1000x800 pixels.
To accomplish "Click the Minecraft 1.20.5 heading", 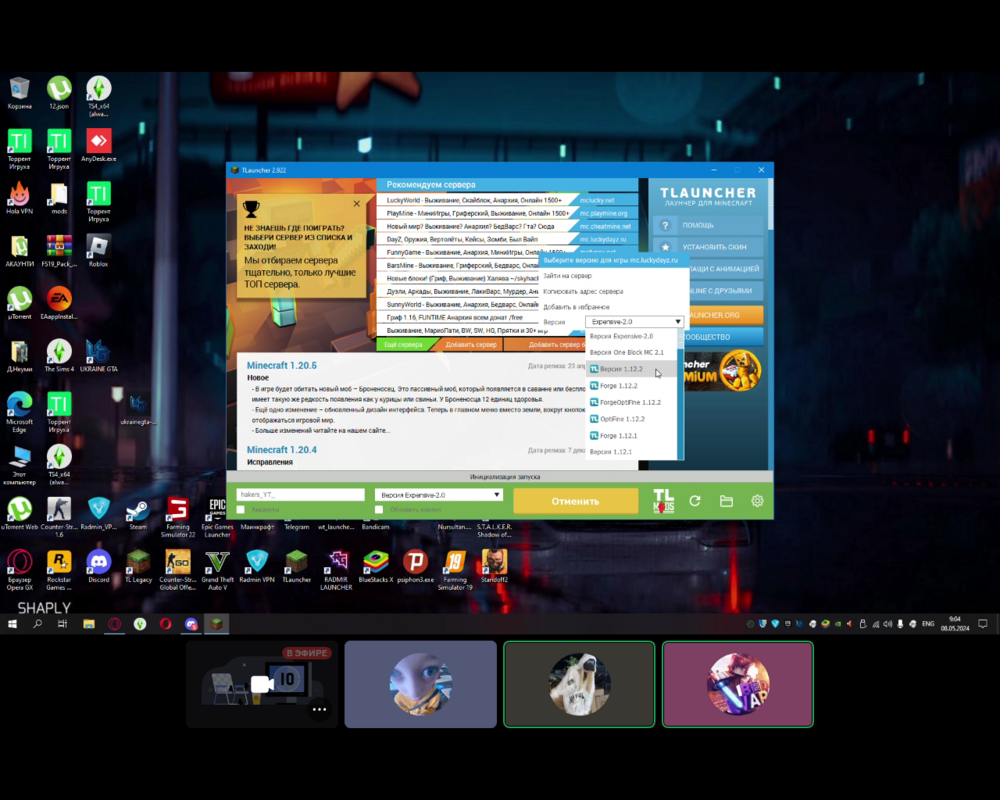I will [x=281, y=366].
